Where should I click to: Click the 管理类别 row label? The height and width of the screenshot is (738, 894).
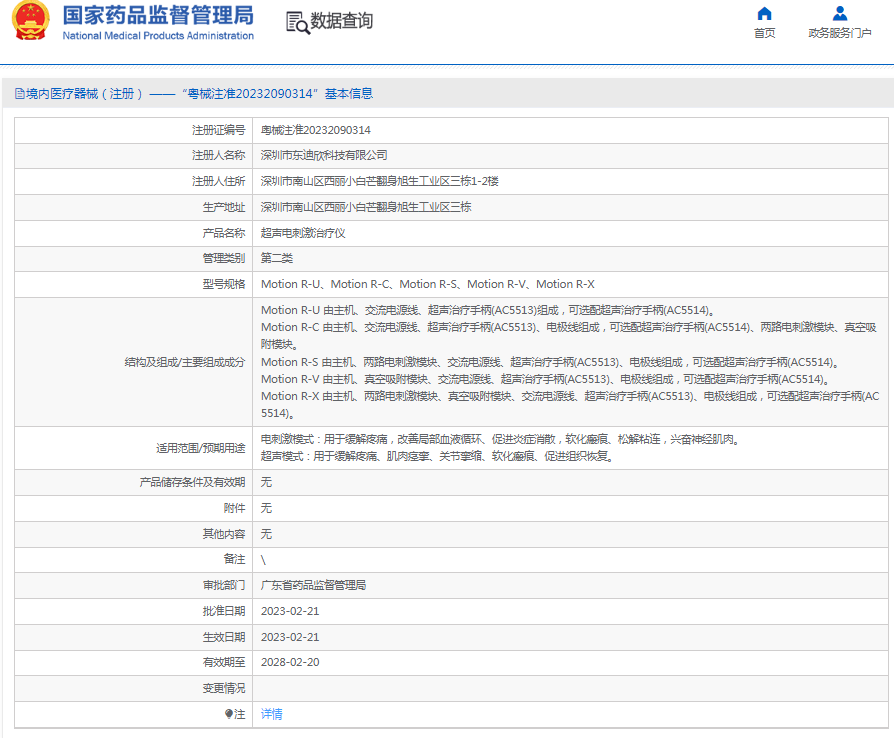click(224, 258)
